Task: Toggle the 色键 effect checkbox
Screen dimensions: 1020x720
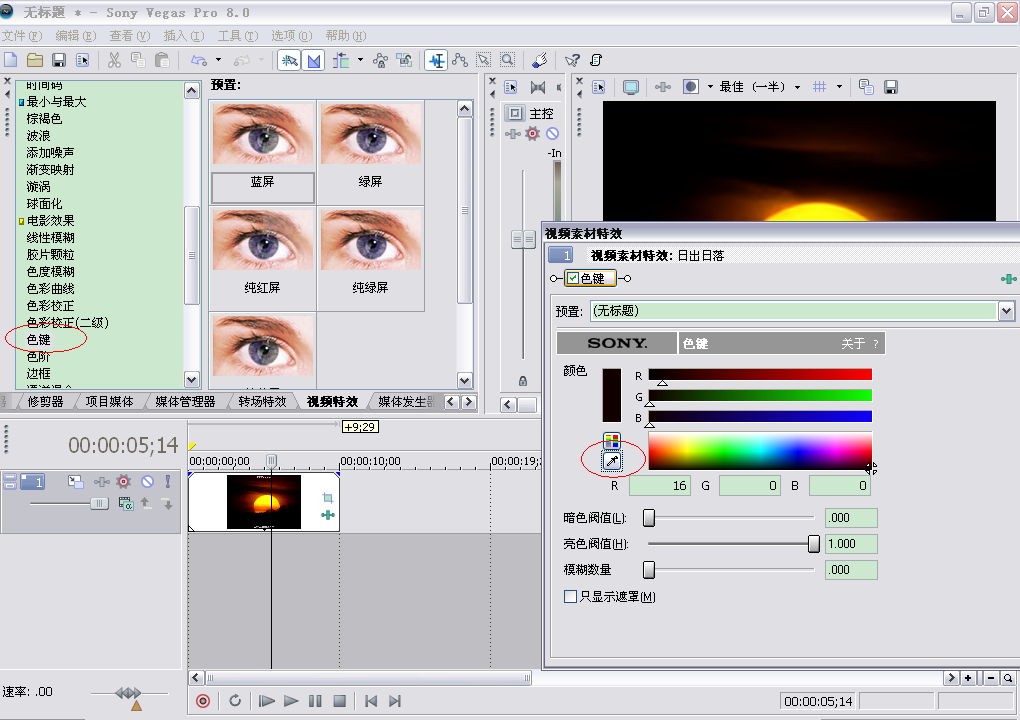Action: (x=572, y=278)
